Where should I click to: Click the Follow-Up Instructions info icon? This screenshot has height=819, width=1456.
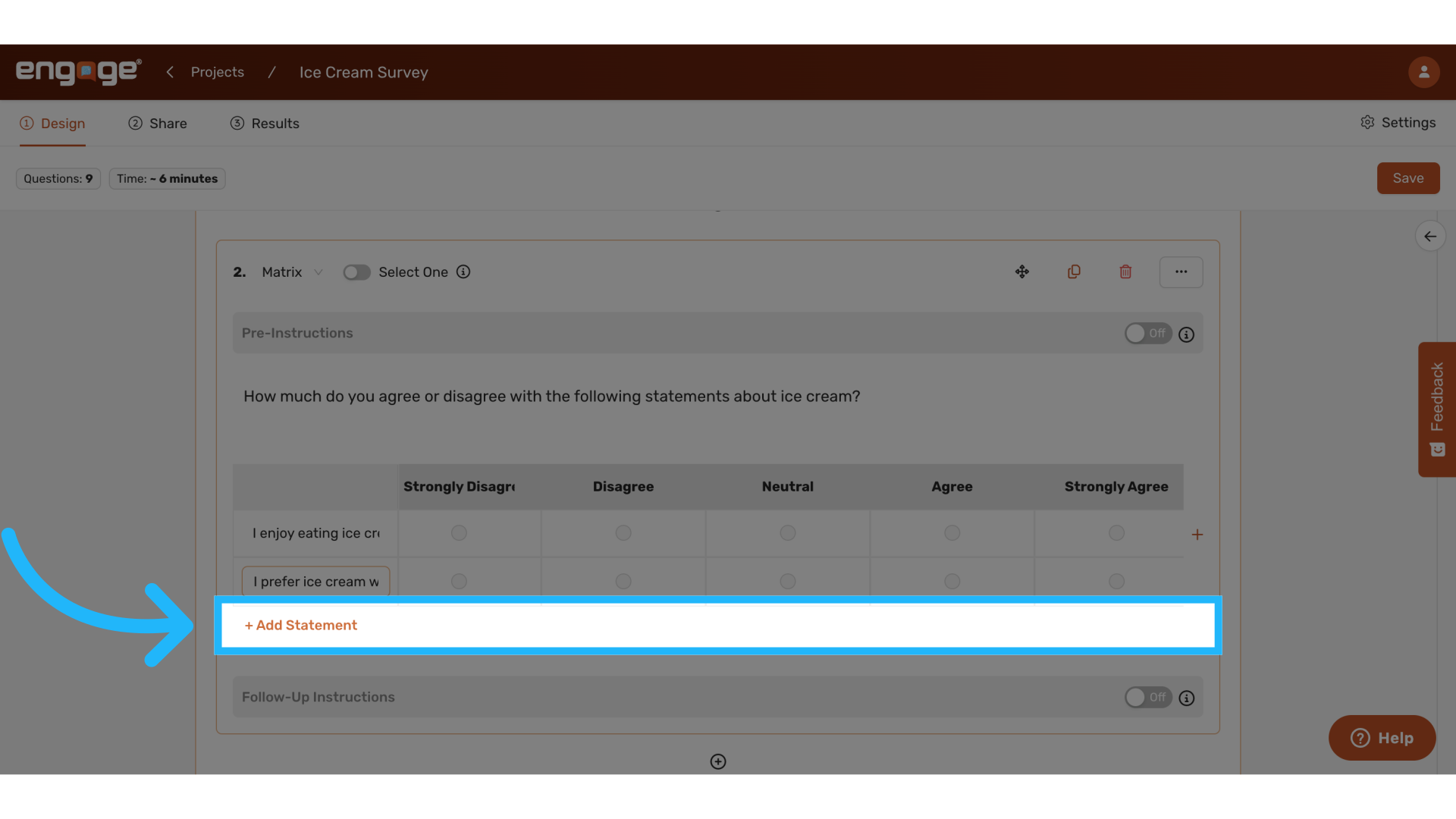(1187, 698)
